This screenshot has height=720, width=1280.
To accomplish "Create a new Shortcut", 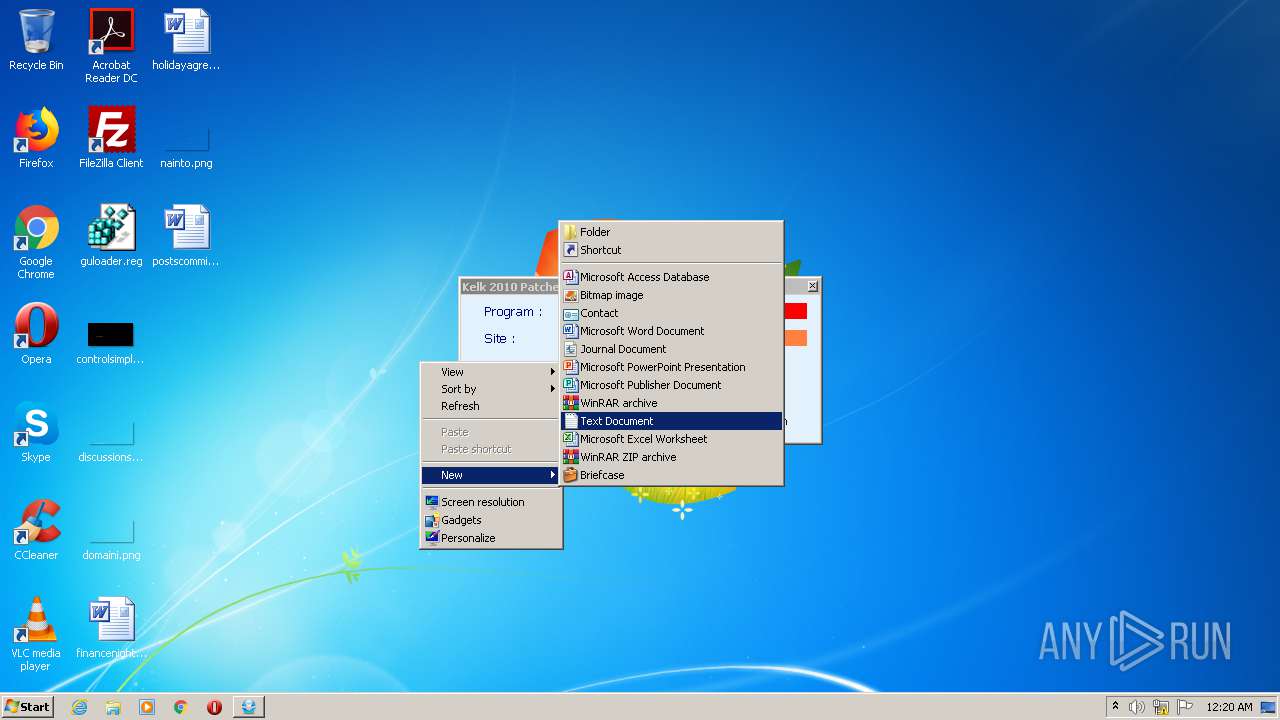I will point(671,250).
